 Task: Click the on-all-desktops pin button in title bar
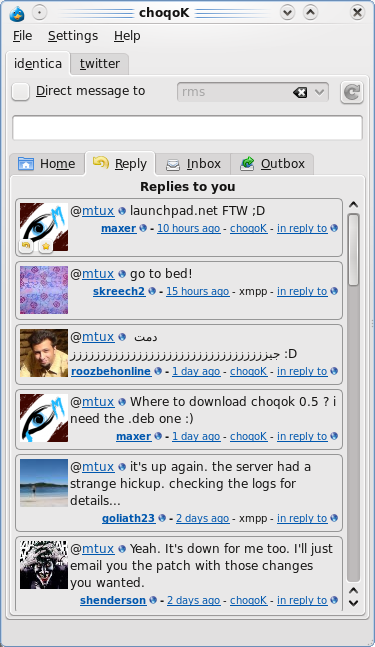tap(40, 13)
